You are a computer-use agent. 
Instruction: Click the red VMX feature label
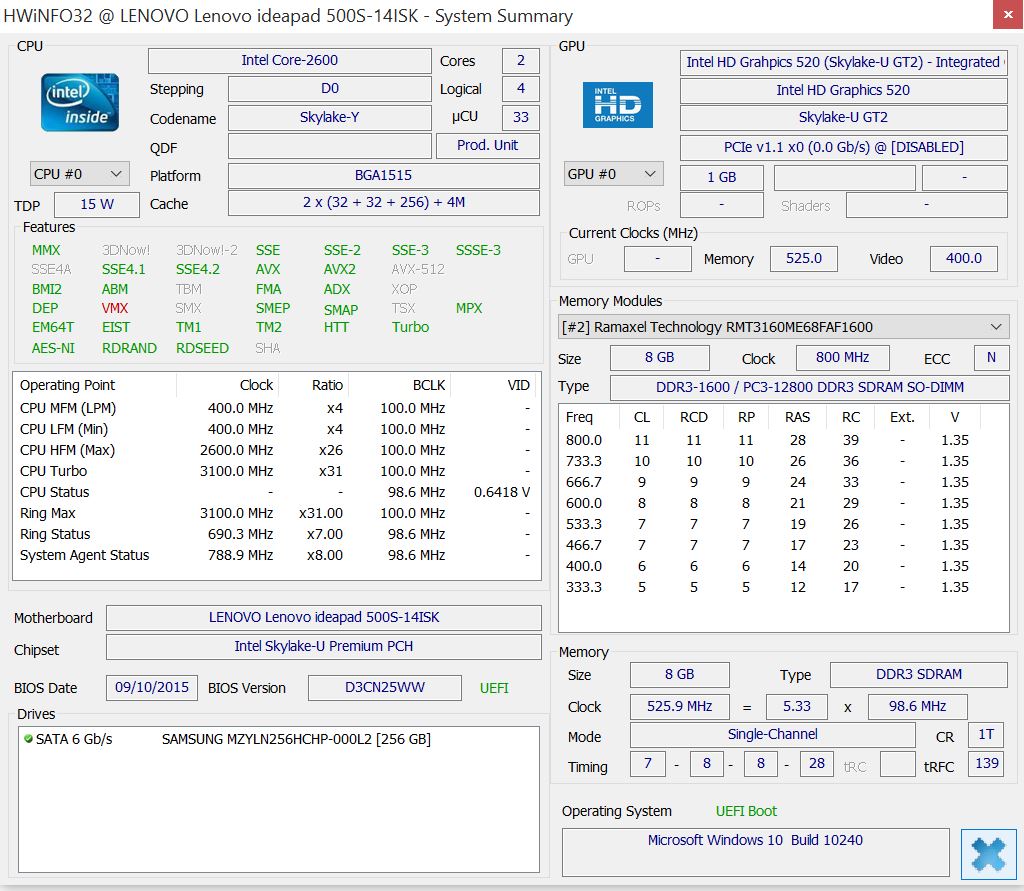[x=115, y=308]
